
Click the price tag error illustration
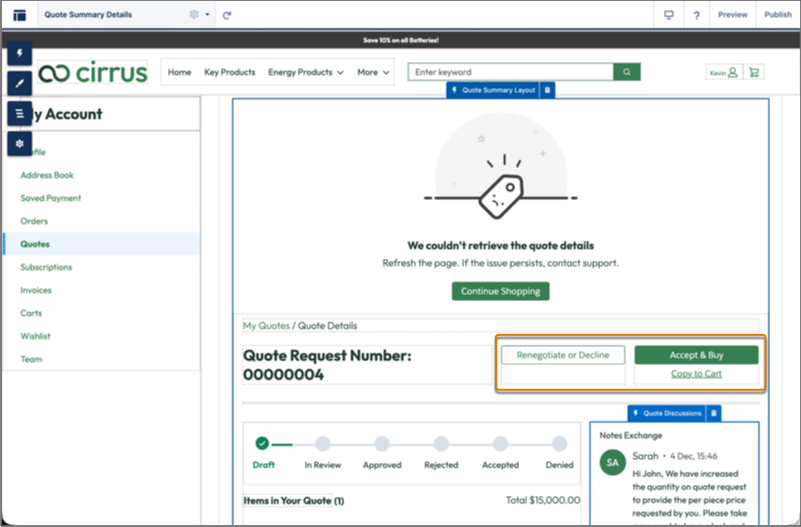[x=501, y=167]
